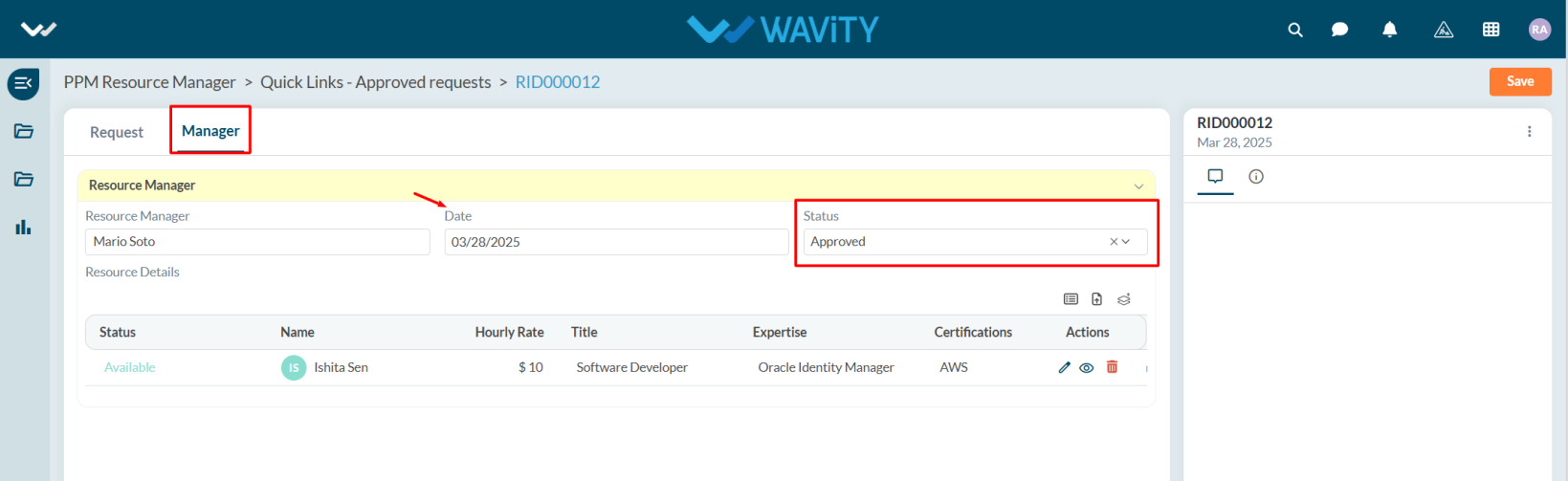The width and height of the screenshot is (1568, 481).
Task: Open the three-dot menu for RID000012
Action: pos(1529,132)
